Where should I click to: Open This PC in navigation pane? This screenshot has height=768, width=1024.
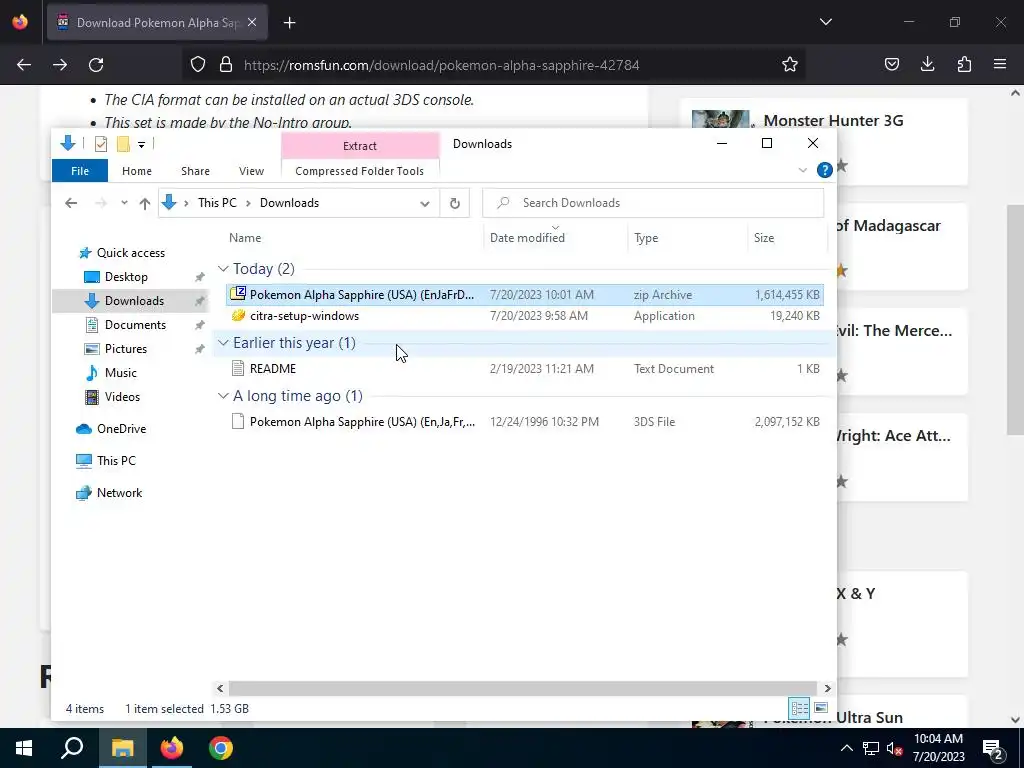tap(116, 461)
